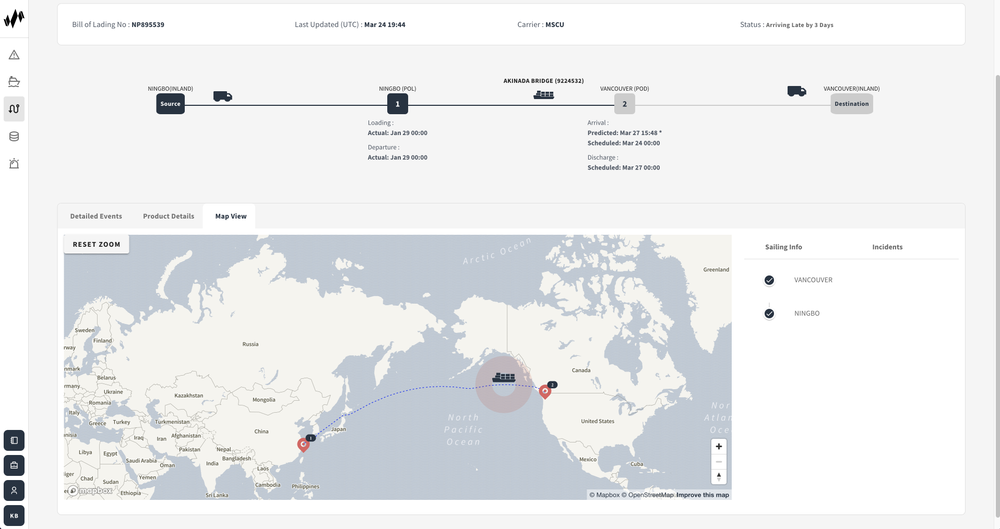Open the Incidents tab
1000x529 pixels.
(x=887, y=247)
